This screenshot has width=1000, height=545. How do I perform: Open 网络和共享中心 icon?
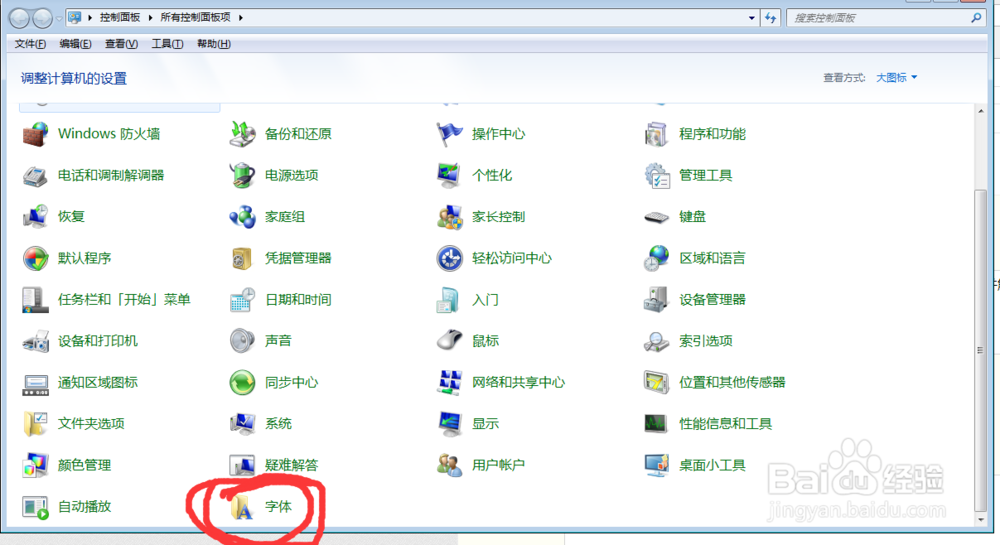pos(450,382)
